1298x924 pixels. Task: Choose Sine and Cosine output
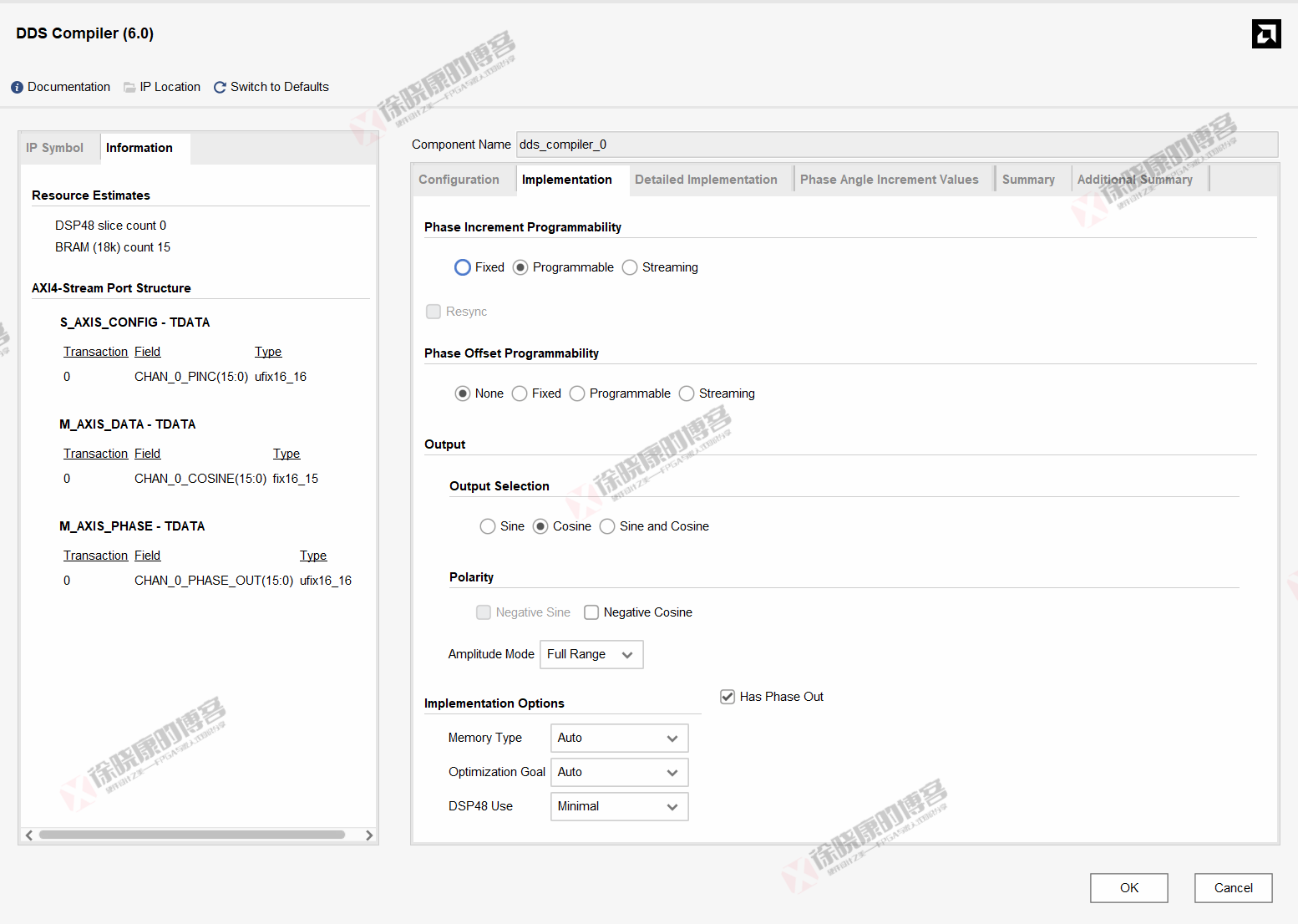click(607, 526)
